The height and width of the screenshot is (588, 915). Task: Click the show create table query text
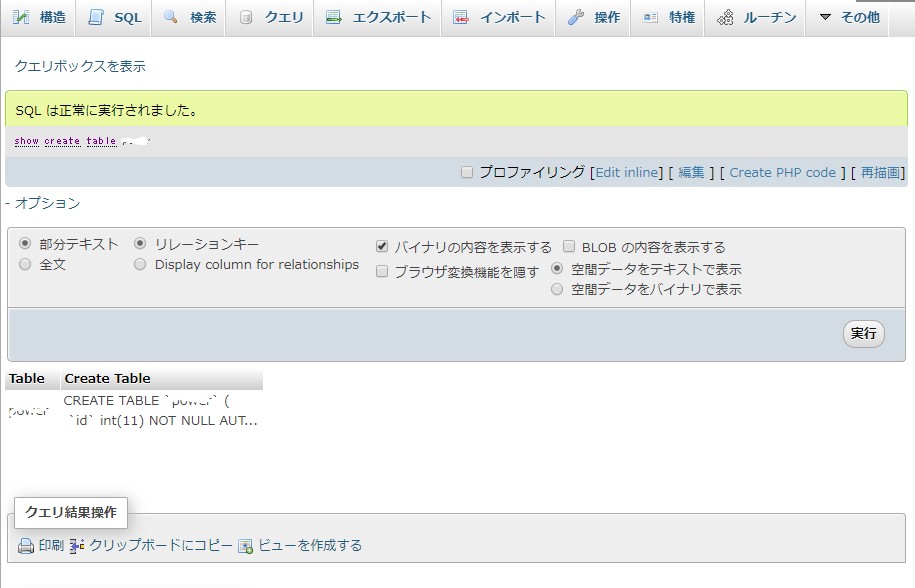click(x=65, y=141)
